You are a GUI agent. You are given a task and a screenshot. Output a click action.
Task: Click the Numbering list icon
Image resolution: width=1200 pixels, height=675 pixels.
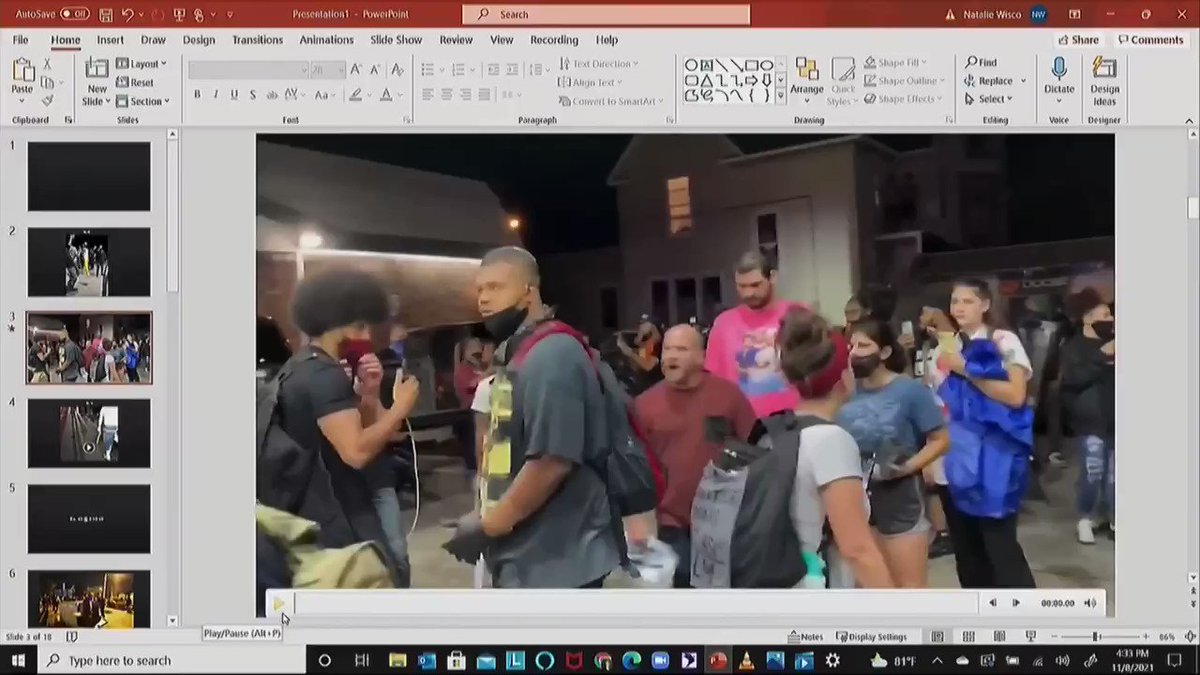coord(458,69)
